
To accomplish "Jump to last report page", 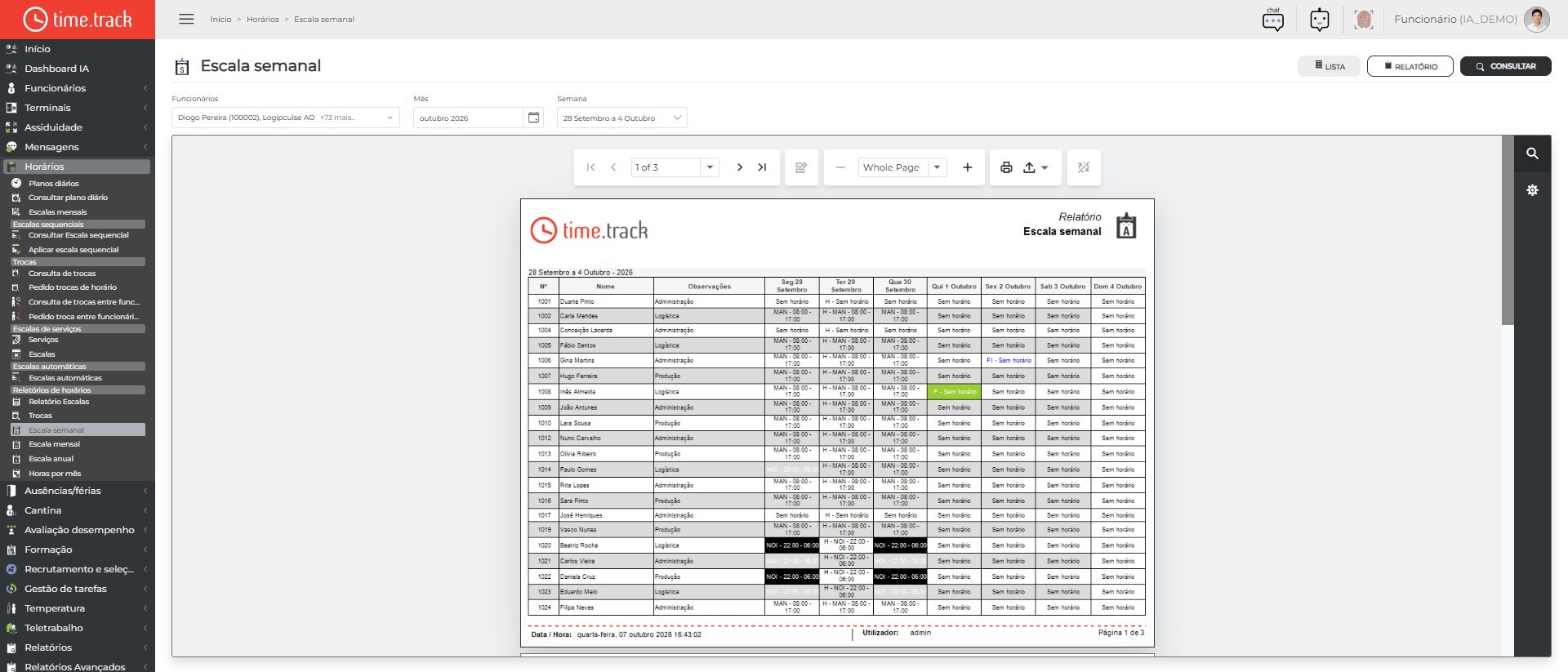I will click(x=762, y=167).
